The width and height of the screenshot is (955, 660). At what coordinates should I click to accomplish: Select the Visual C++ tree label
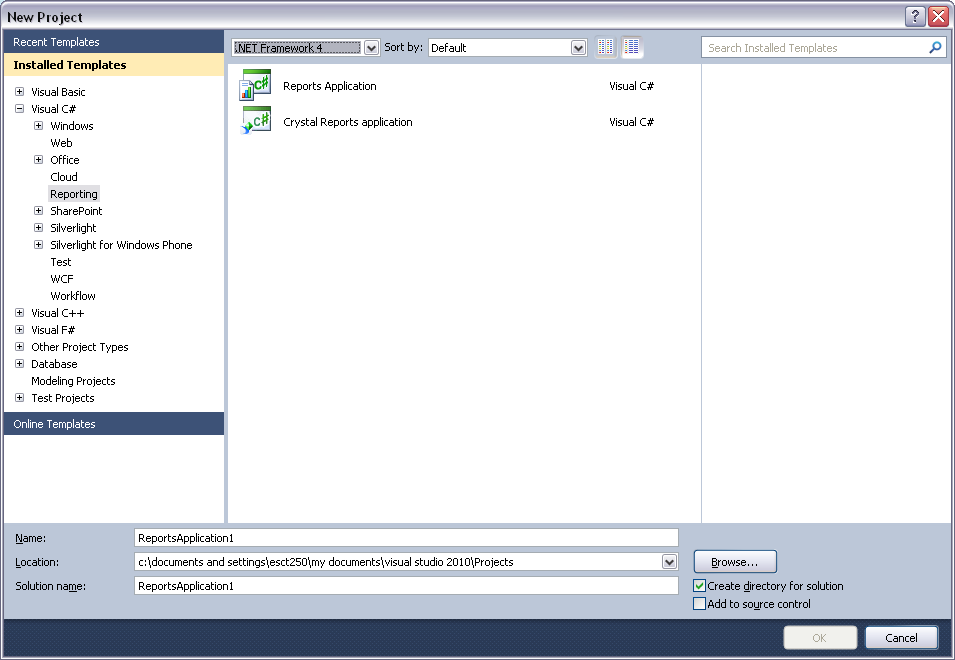click(x=58, y=313)
